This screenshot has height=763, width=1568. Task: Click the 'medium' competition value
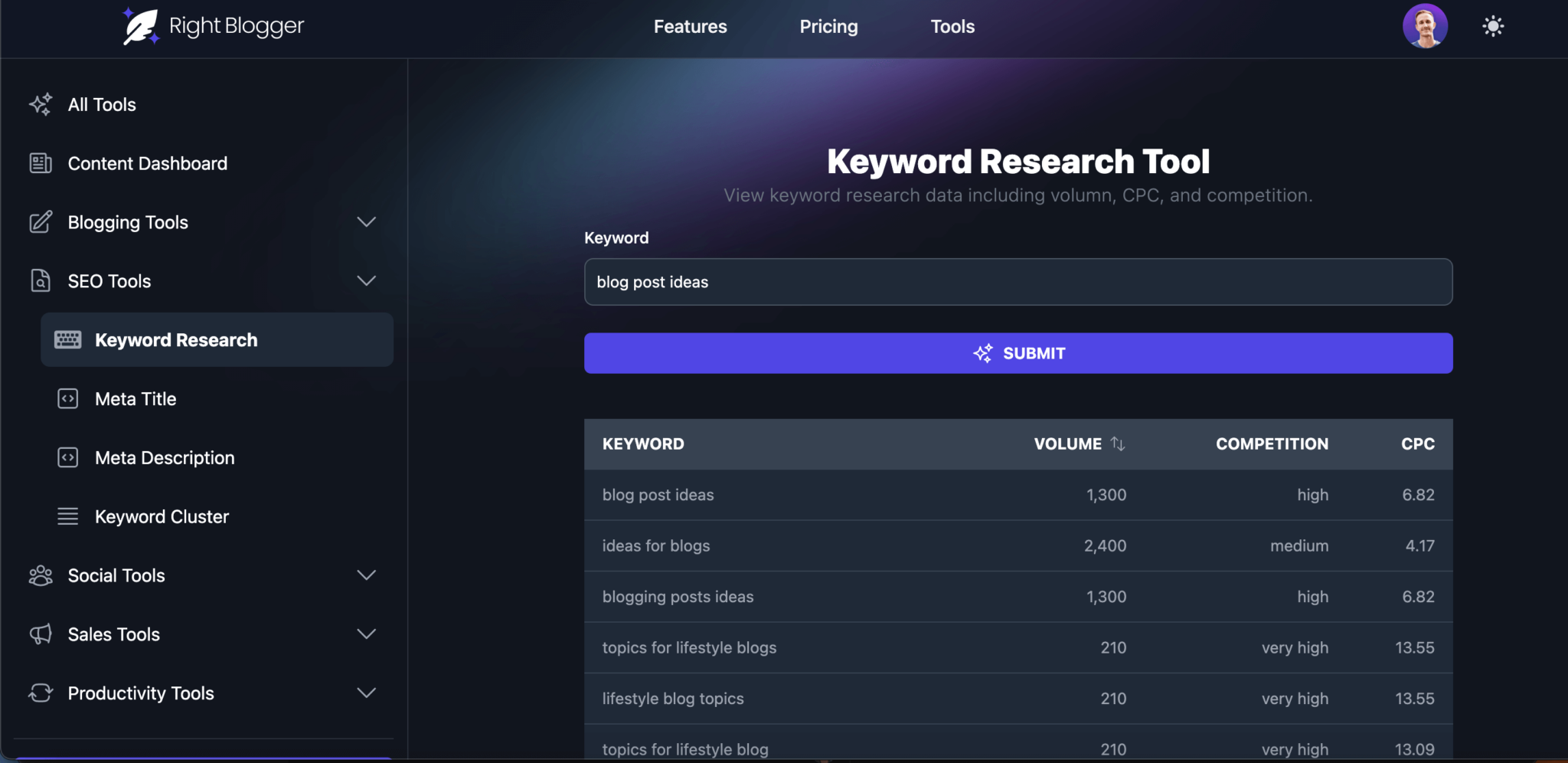point(1299,545)
